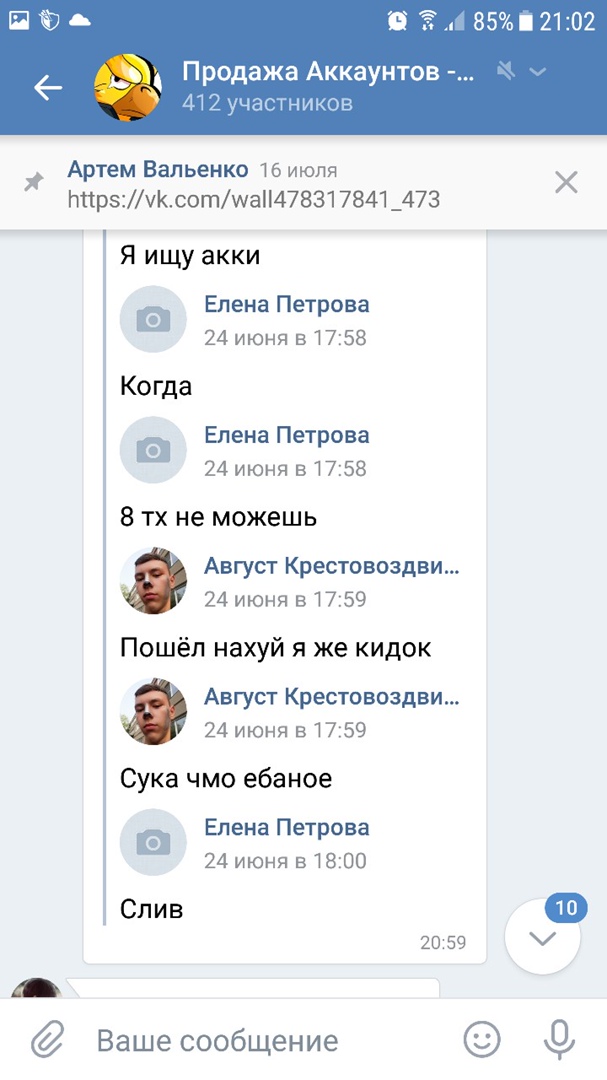Expand the chat options chevron in the header

[x=538, y=71]
